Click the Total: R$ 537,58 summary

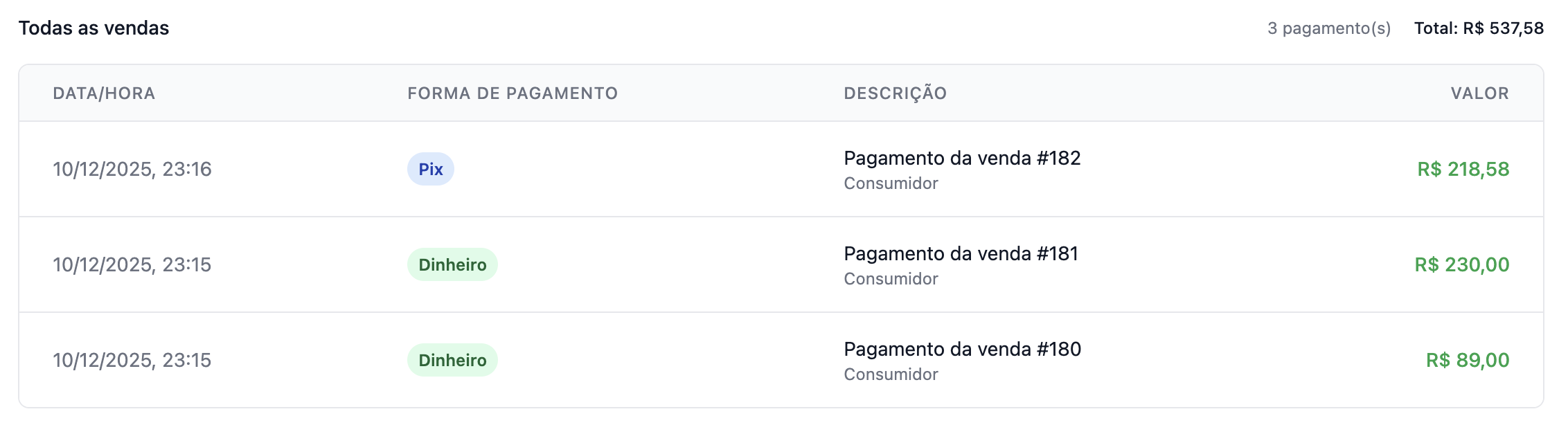pyautogui.click(x=1479, y=28)
